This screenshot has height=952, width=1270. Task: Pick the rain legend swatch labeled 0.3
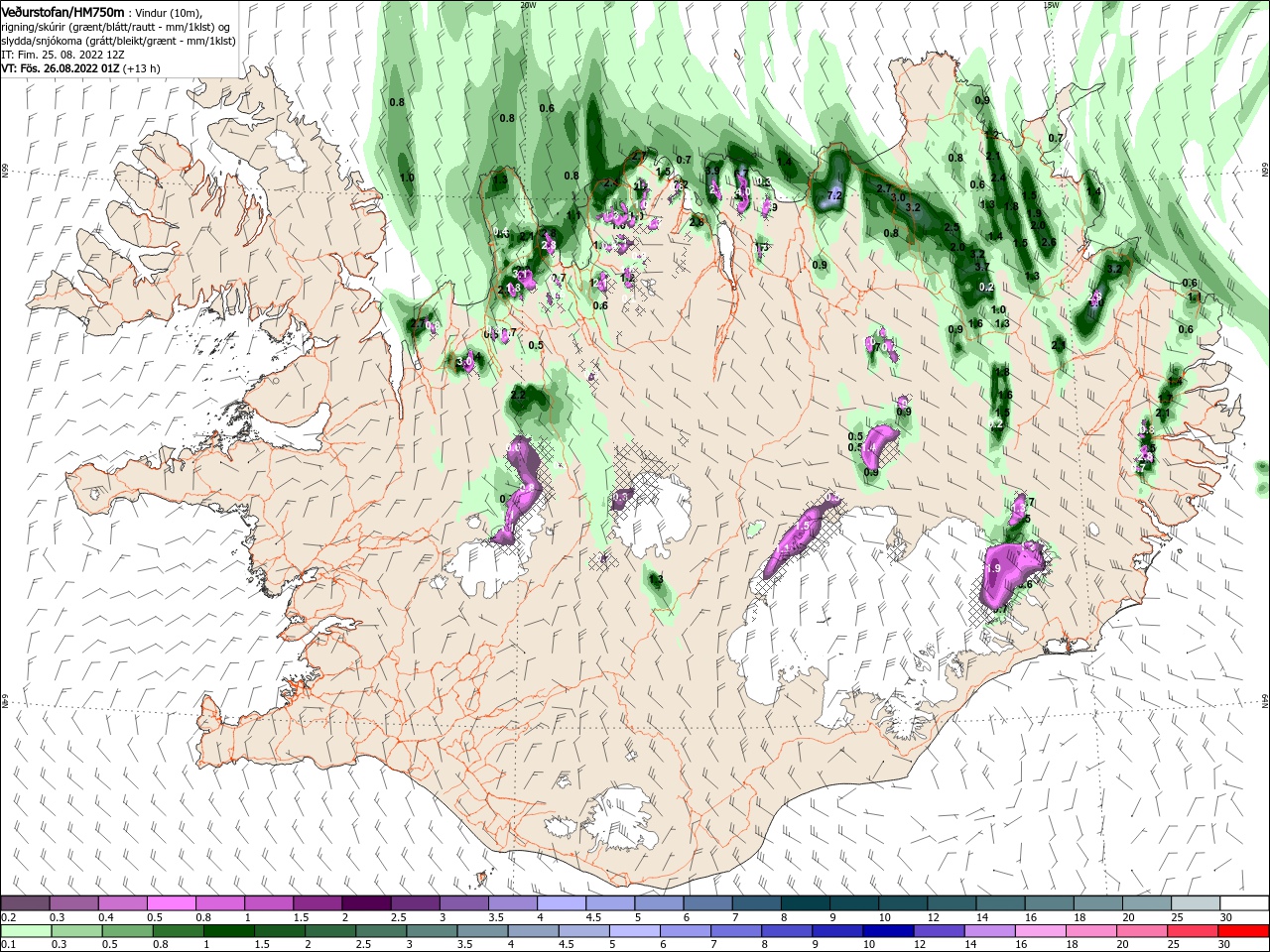click(77, 931)
